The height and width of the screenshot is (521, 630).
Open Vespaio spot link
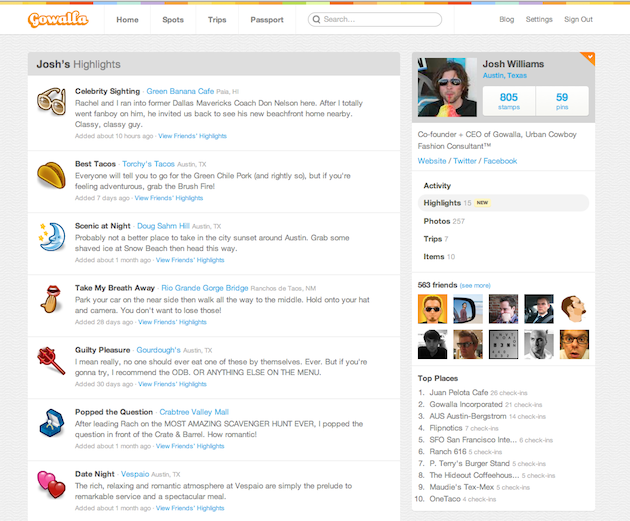[x=135, y=474]
